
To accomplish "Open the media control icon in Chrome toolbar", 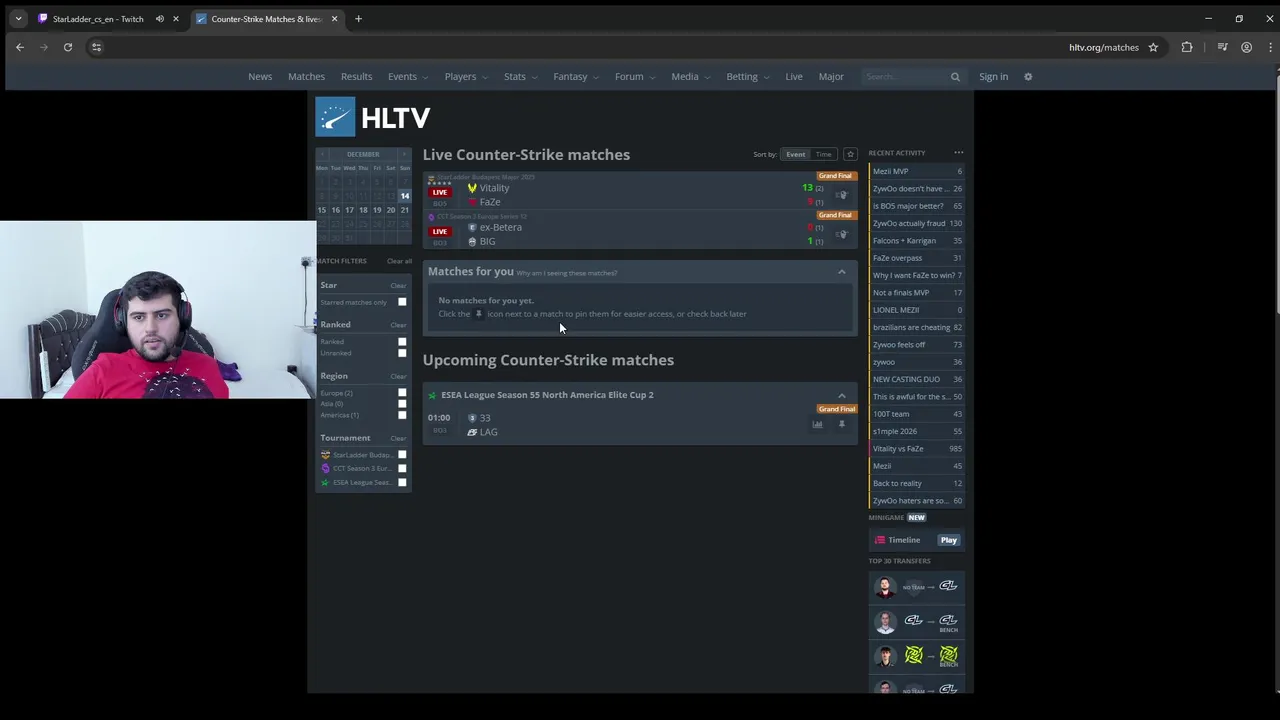I will click(1222, 47).
